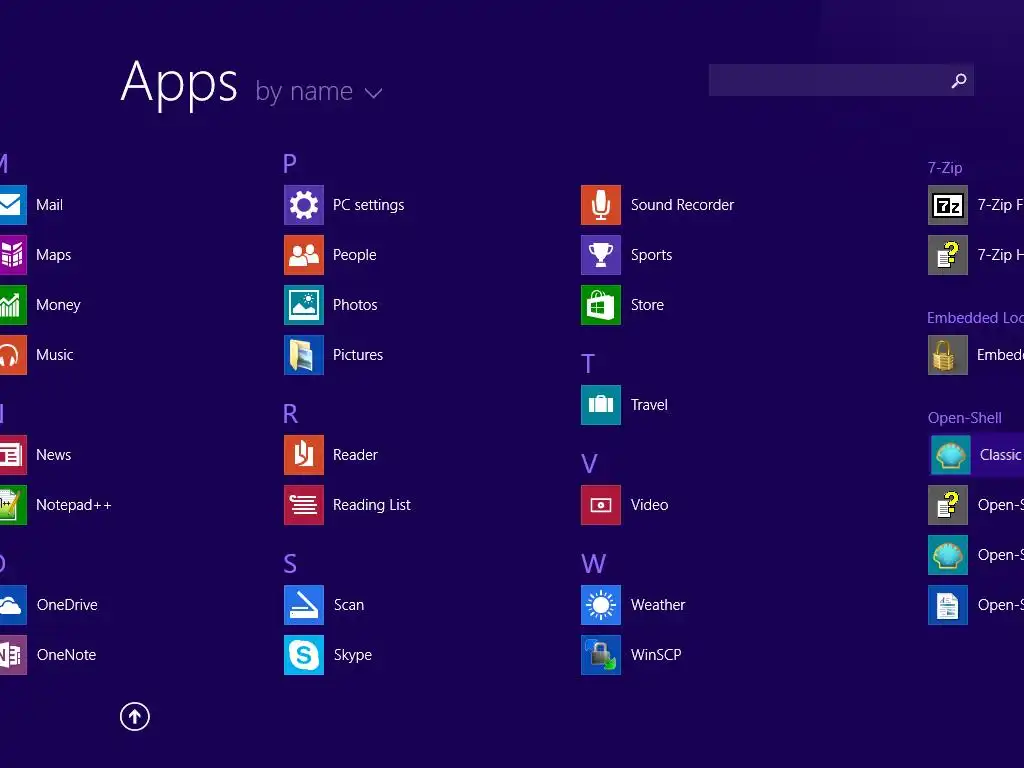Click the 'WinSCP' text label
Image resolution: width=1024 pixels, height=768 pixels.
[656, 655]
